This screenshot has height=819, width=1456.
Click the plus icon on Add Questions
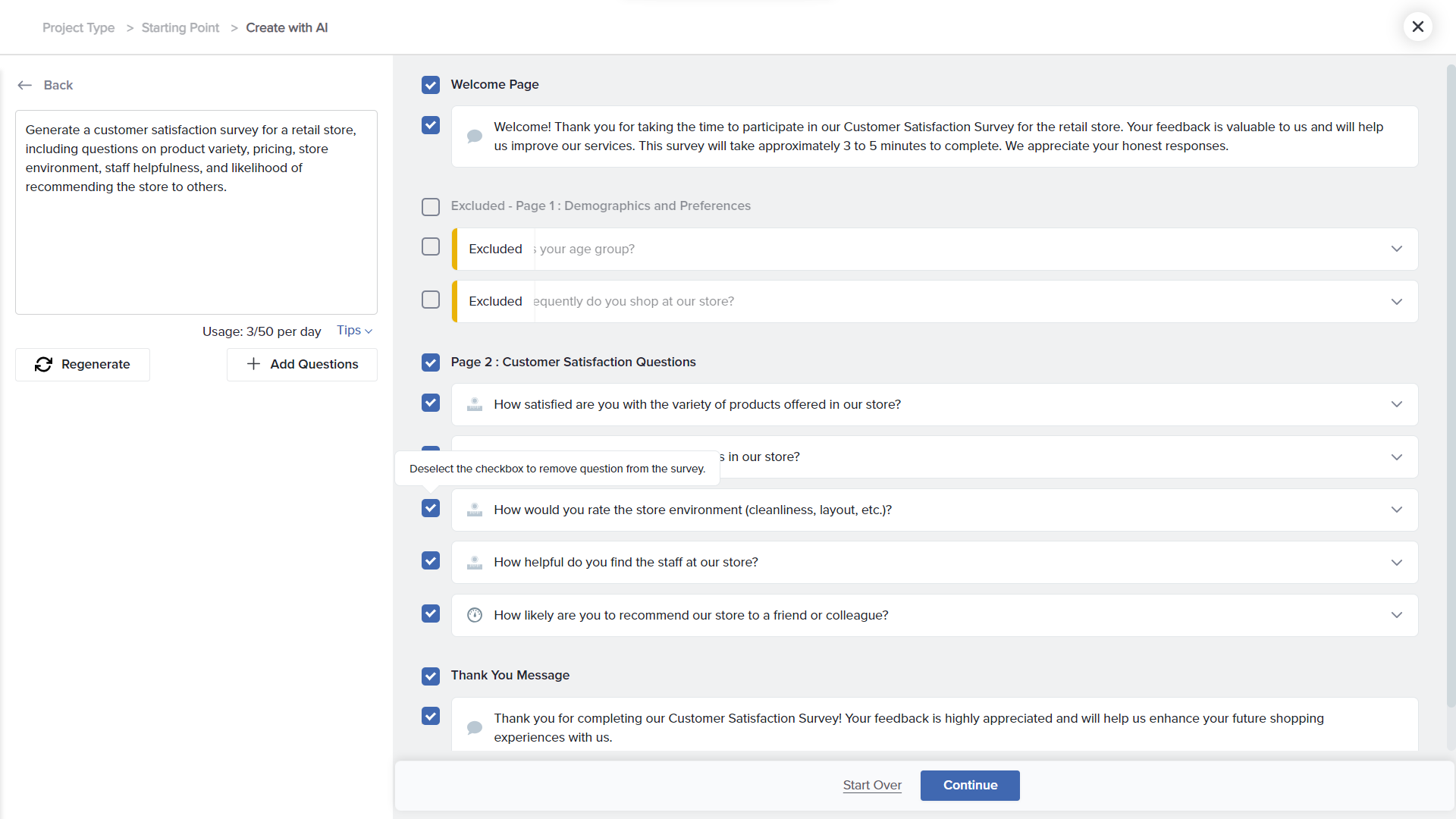coord(254,365)
